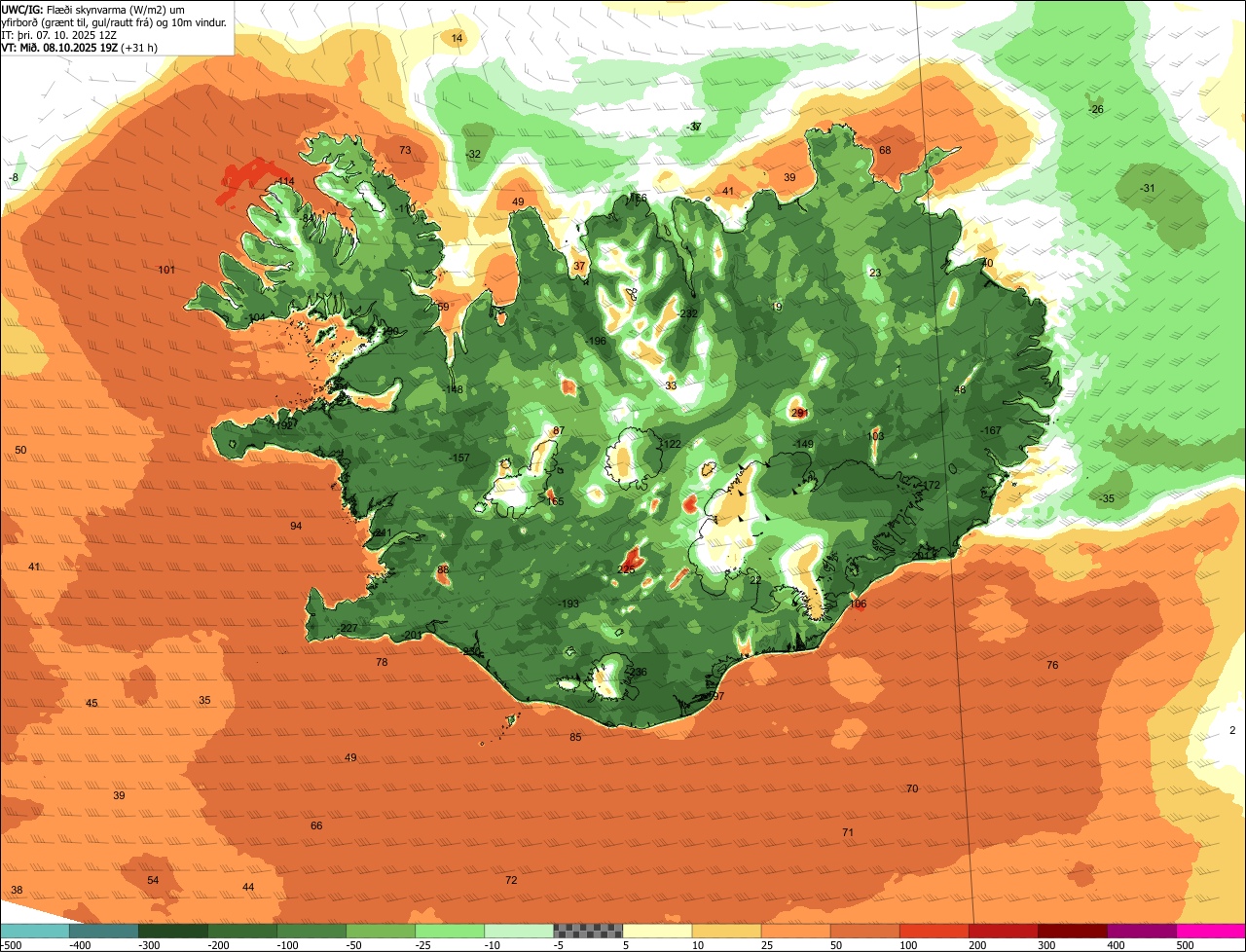Click the legend swatch between -500 and -400

[x=35, y=931]
